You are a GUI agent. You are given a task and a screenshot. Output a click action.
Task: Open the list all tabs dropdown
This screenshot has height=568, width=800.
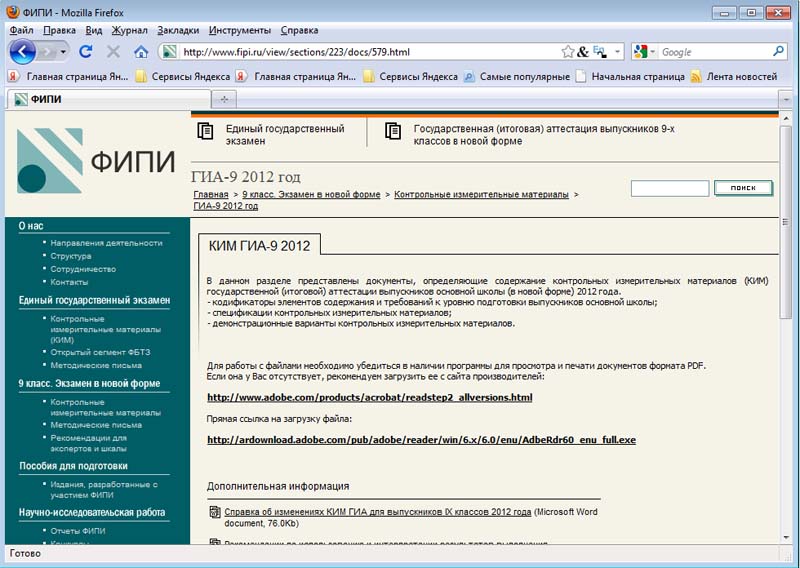click(x=786, y=100)
